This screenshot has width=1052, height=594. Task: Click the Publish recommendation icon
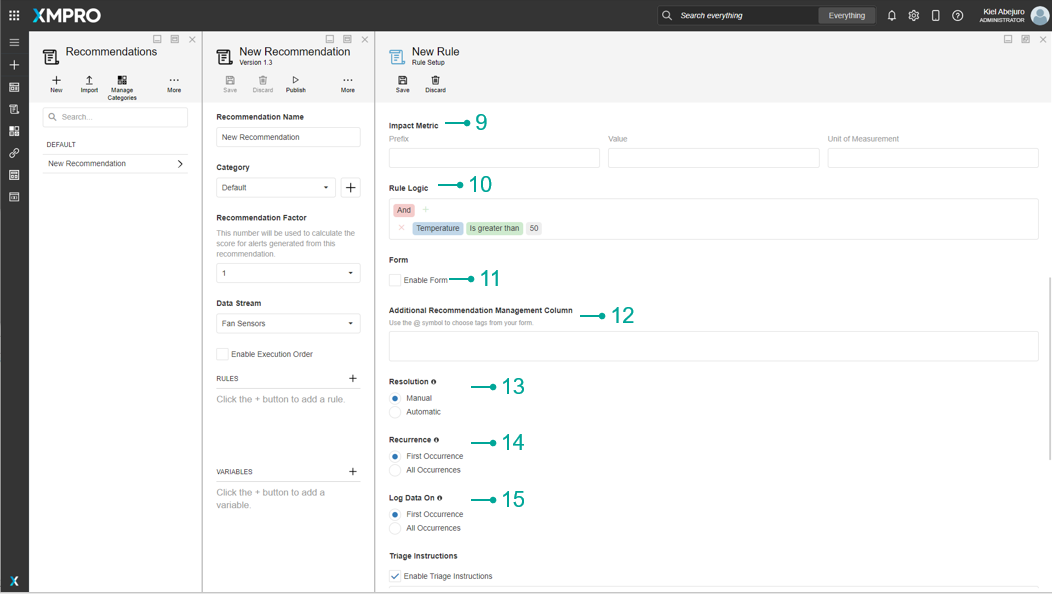pos(295,84)
